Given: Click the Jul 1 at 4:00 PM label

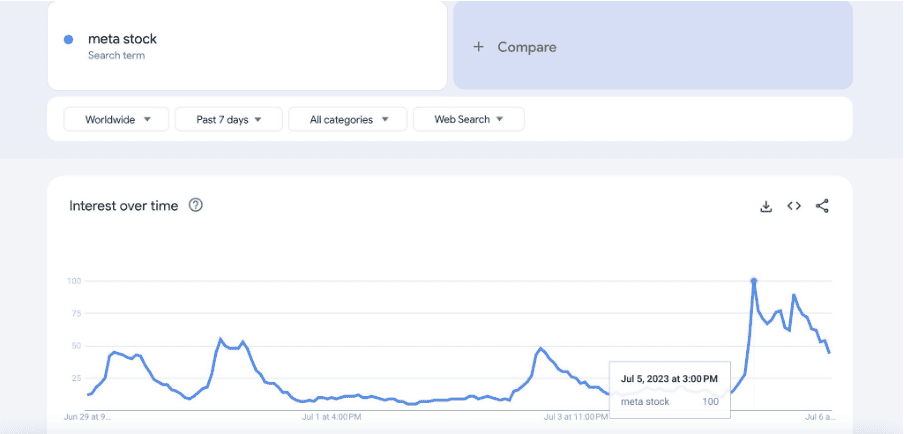Looking at the screenshot, I should [332, 416].
